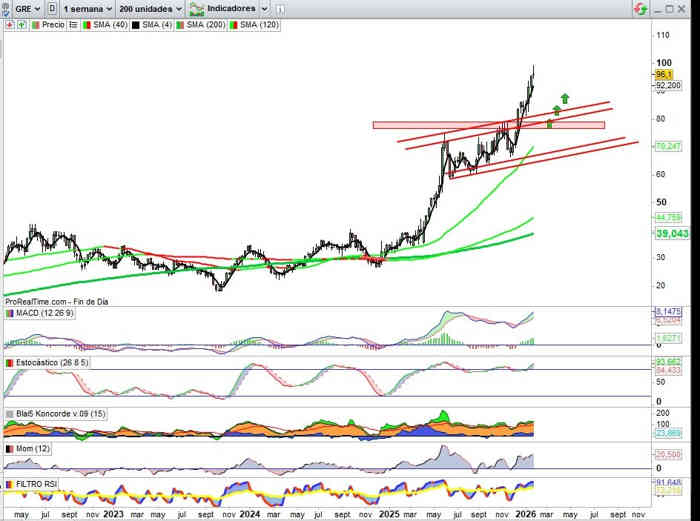Screen dimensions: 700x521
Task: Click the Indicadores chart icon
Action: (196, 9)
